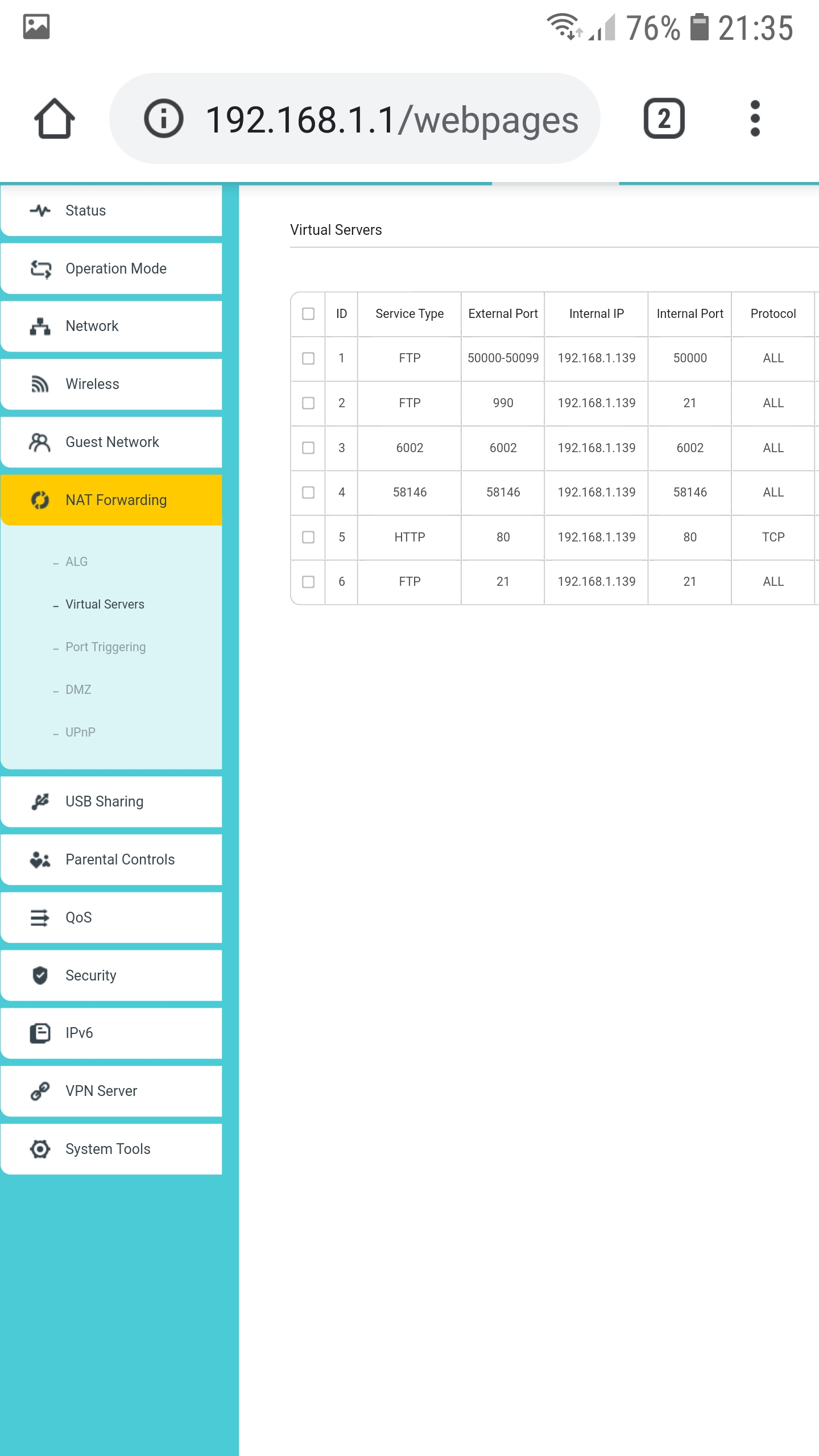Select the Virtual Servers submenu item

(x=105, y=605)
